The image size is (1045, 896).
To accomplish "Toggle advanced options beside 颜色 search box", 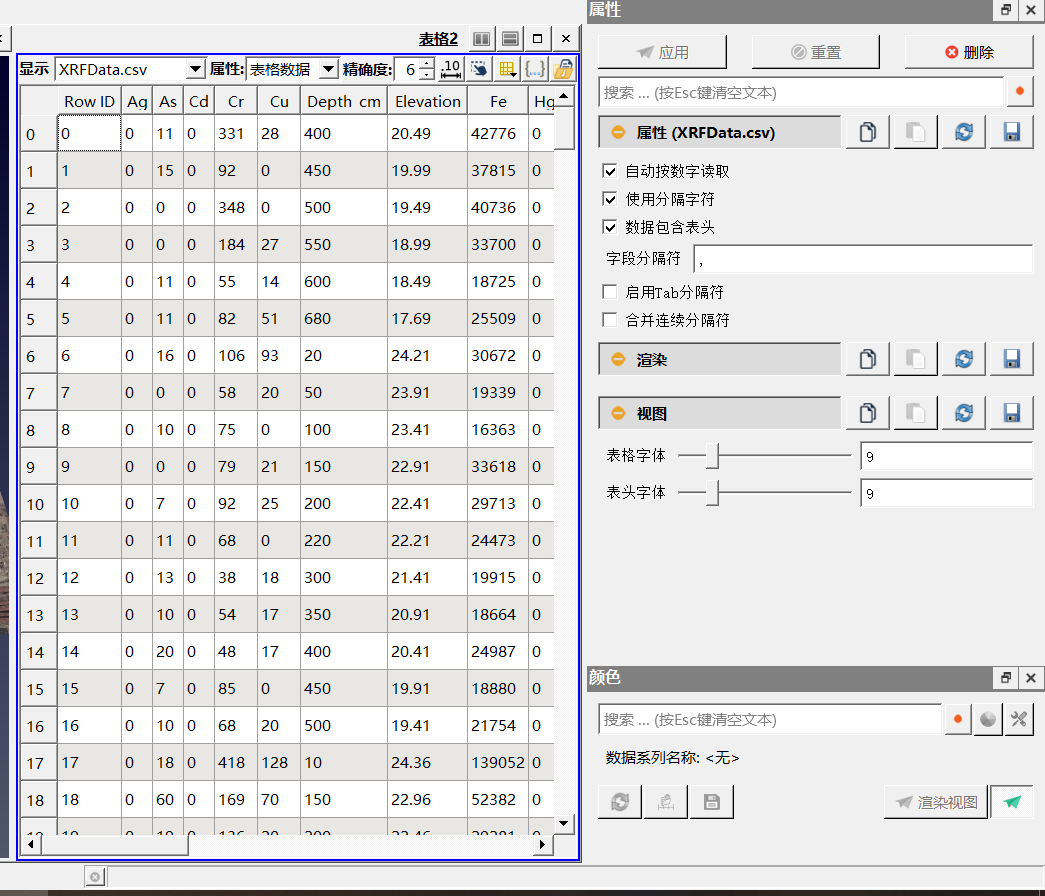I will tap(958, 719).
